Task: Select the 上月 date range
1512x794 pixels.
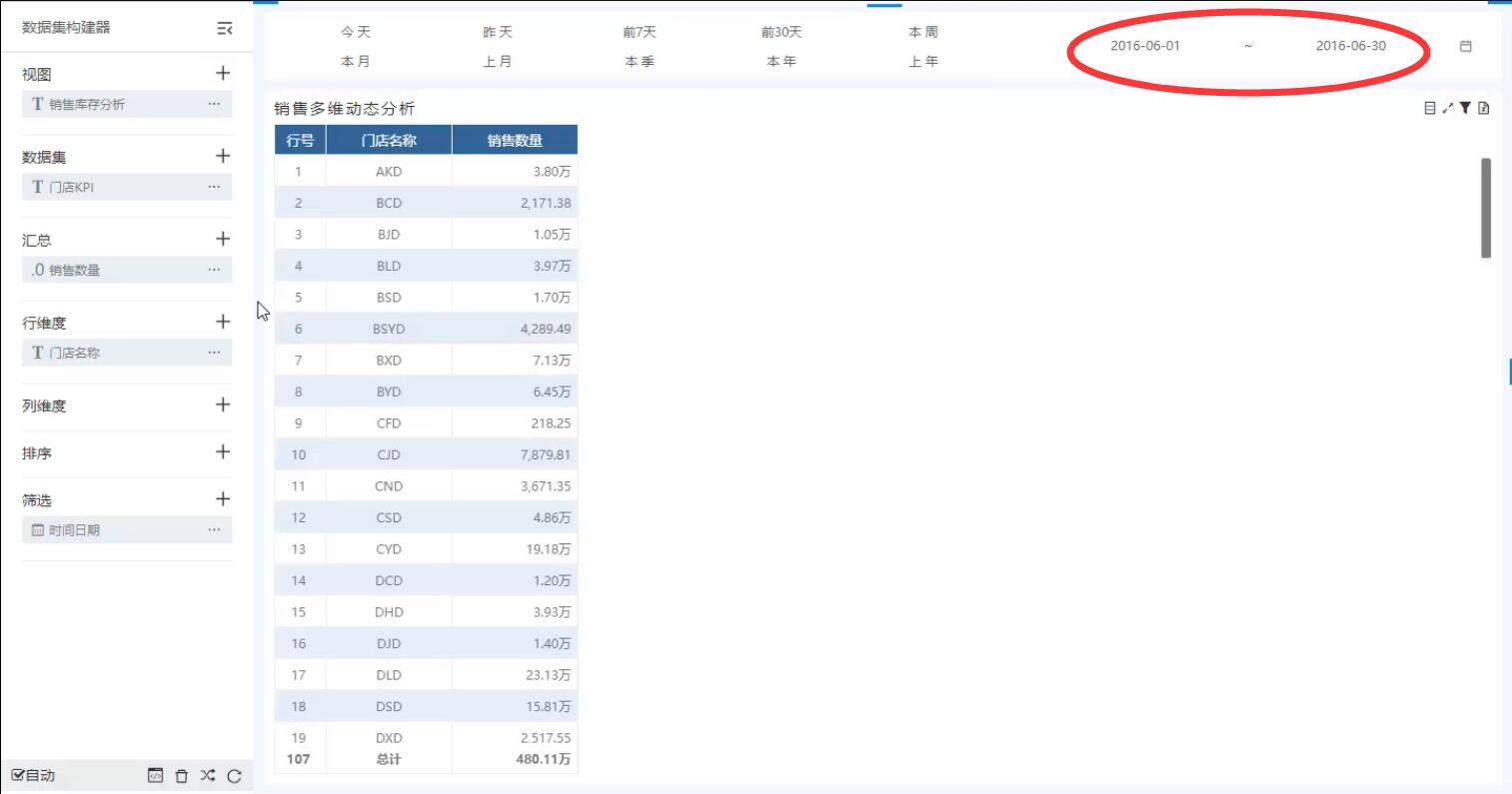Action: (x=498, y=61)
